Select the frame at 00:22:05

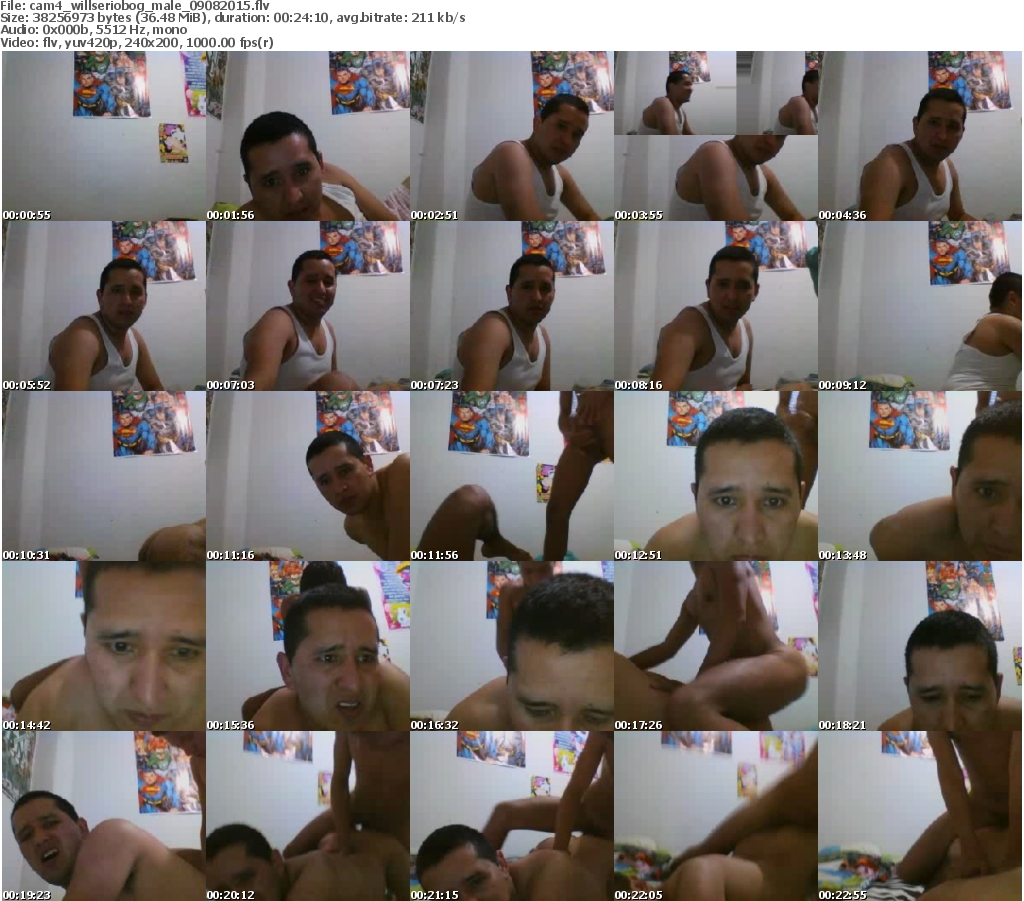716,816
